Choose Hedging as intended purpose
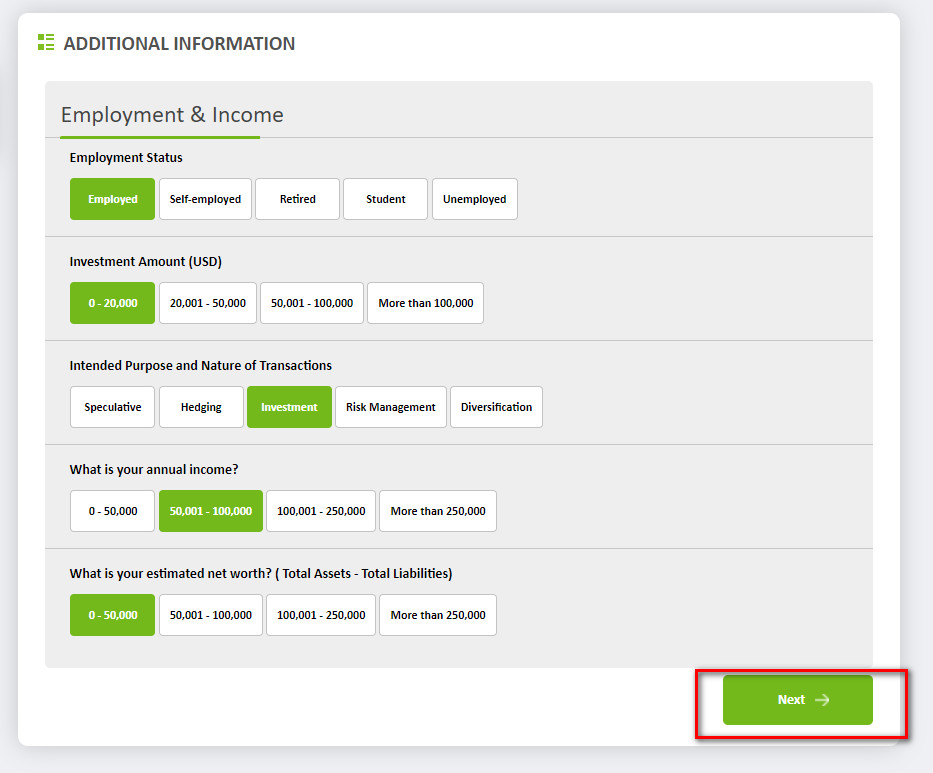The height and width of the screenshot is (773, 933). click(201, 407)
